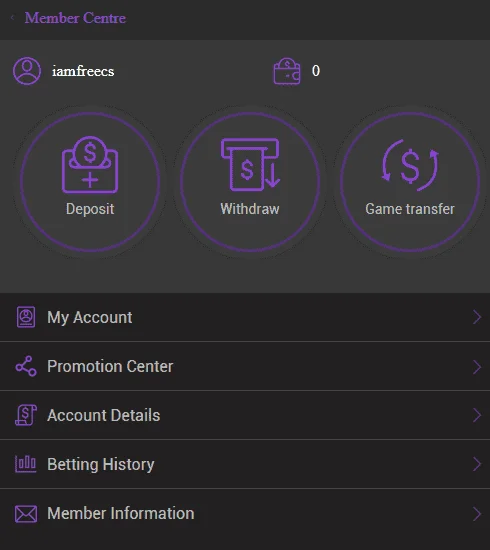Click the username iamfreecs

pos(83,71)
